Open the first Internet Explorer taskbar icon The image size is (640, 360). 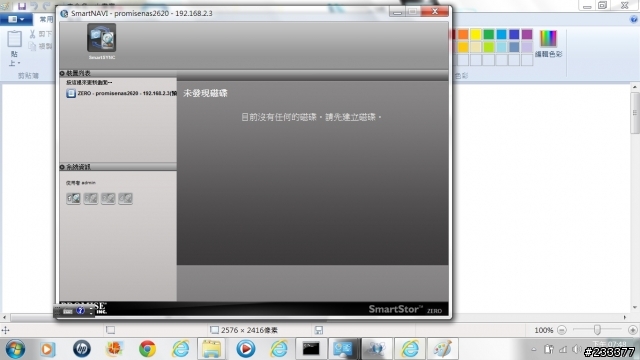180,349
